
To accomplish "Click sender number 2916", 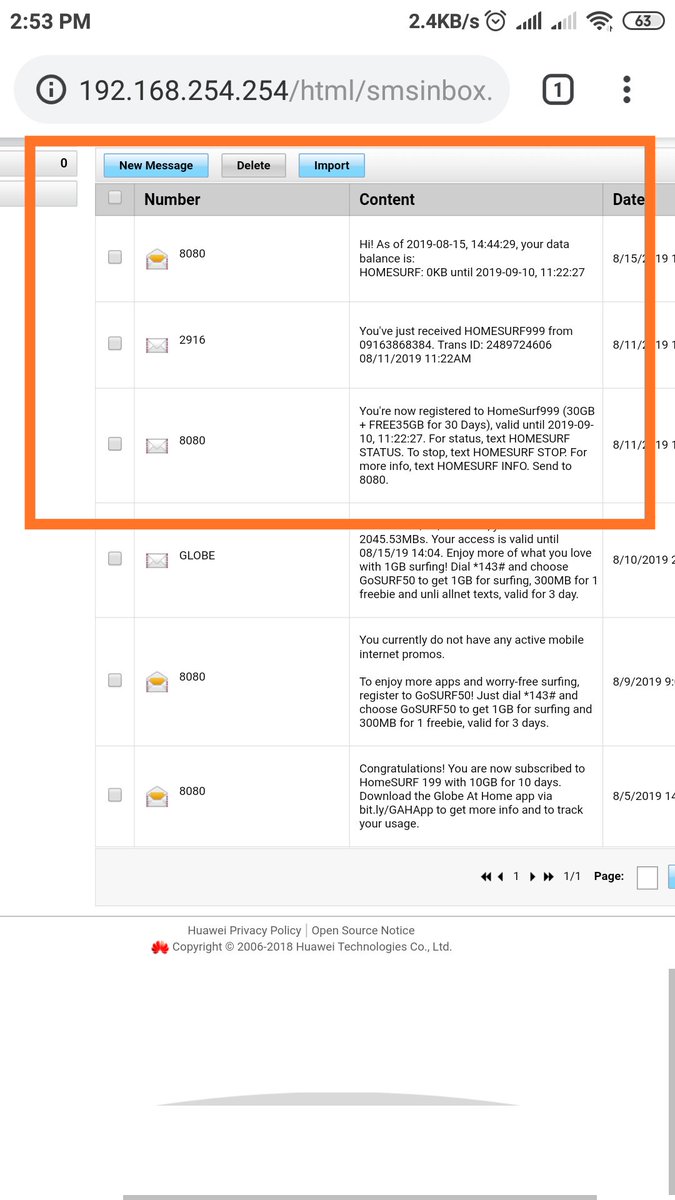I will click(x=192, y=340).
